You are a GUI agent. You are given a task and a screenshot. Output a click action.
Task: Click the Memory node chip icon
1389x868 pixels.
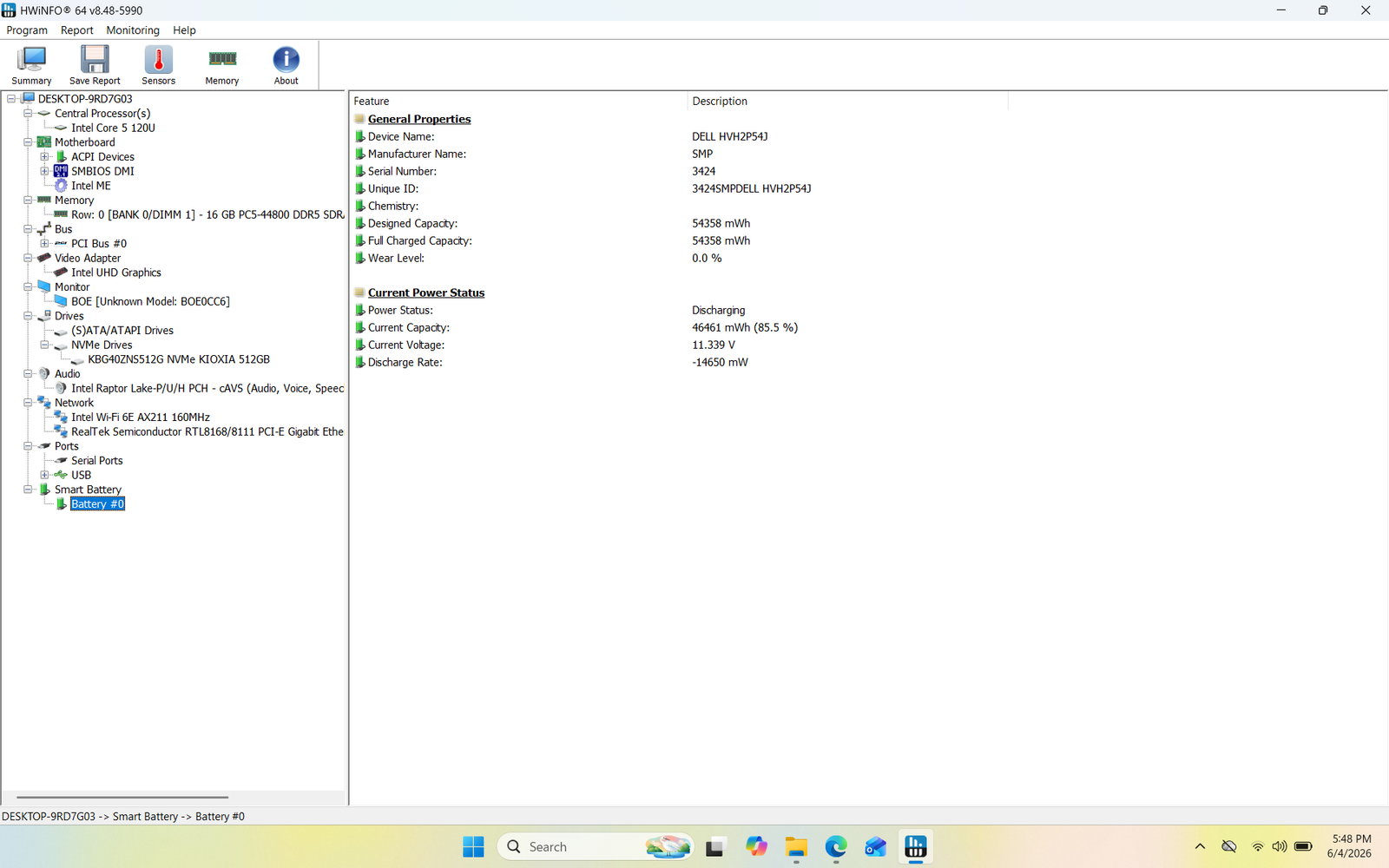click(x=44, y=200)
